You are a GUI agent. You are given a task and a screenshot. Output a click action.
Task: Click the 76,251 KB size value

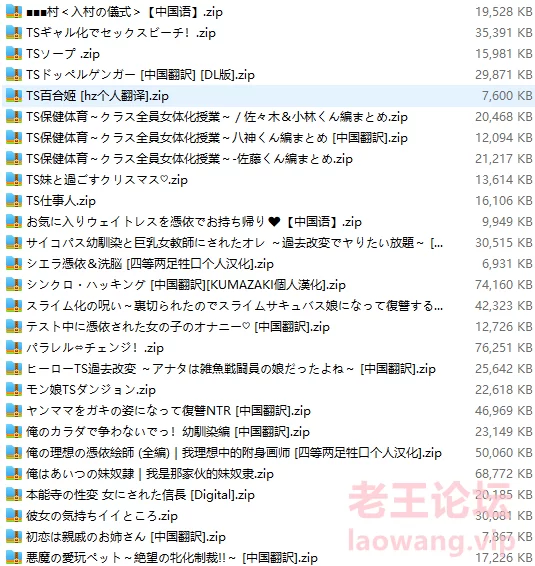click(504, 348)
